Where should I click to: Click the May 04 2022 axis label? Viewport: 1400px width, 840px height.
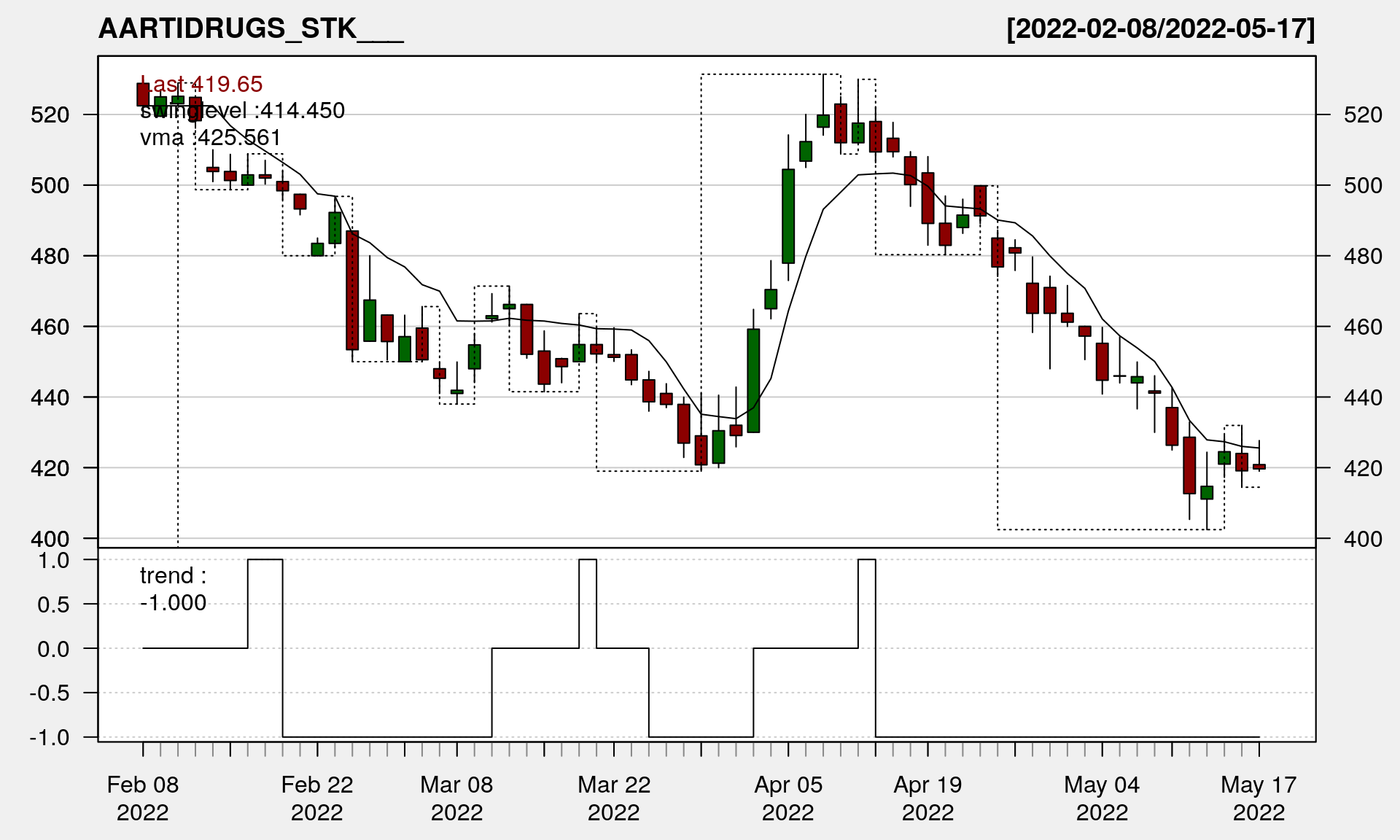[x=1102, y=798]
